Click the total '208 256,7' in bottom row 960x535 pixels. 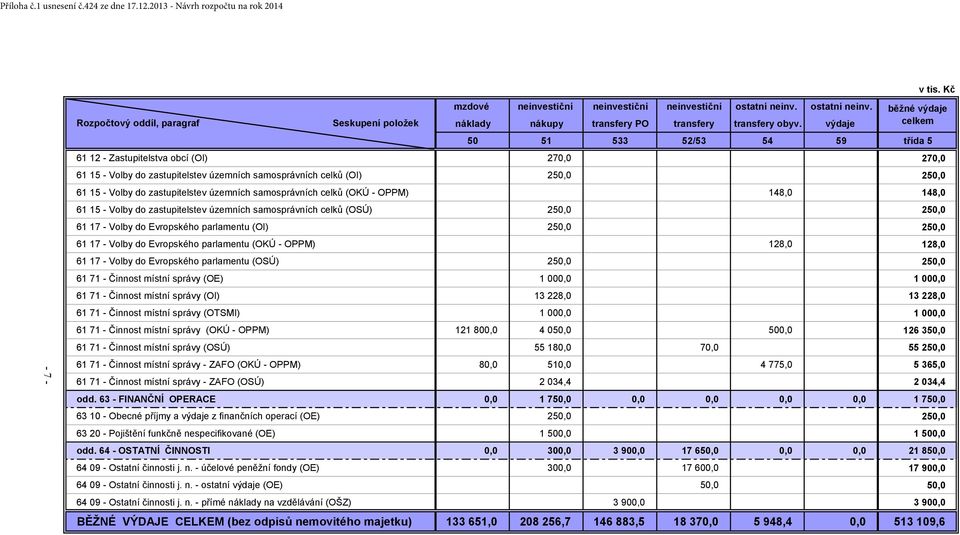point(545,522)
